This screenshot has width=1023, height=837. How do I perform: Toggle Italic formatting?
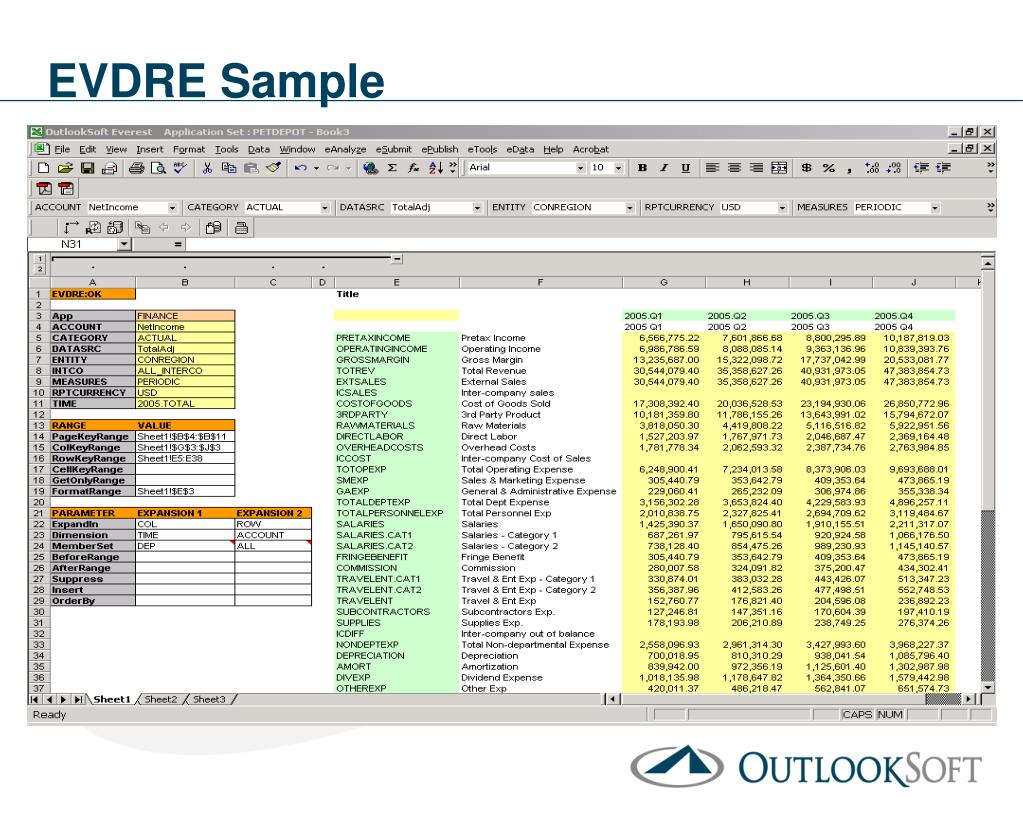pyautogui.click(x=664, y=168)
